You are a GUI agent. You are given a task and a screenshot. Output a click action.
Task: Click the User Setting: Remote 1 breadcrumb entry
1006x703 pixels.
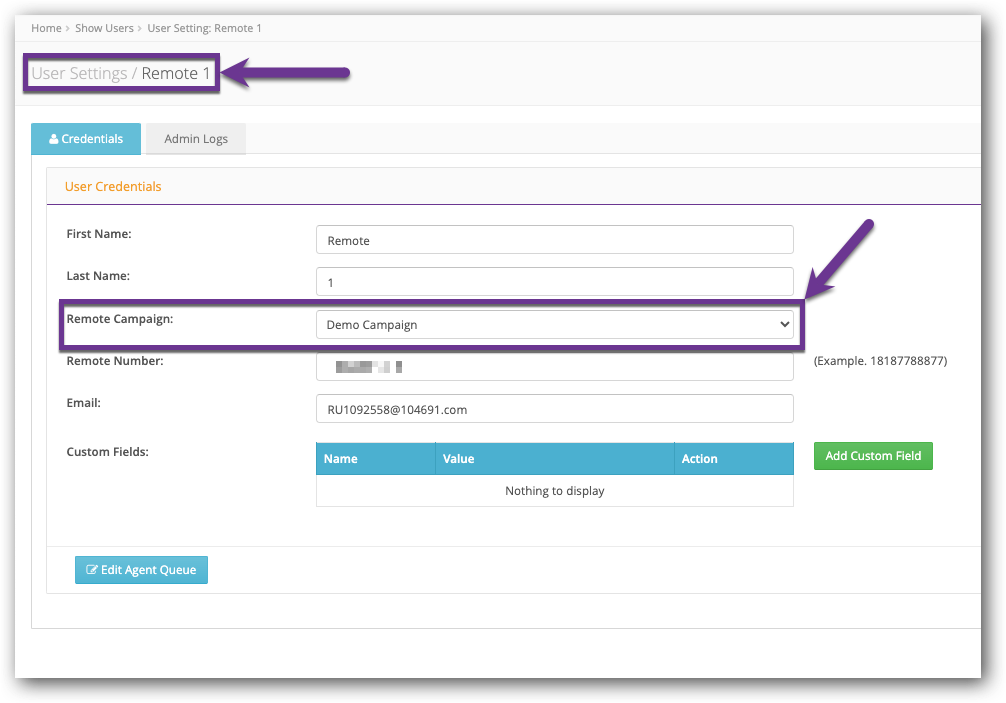tap(204, 28)
